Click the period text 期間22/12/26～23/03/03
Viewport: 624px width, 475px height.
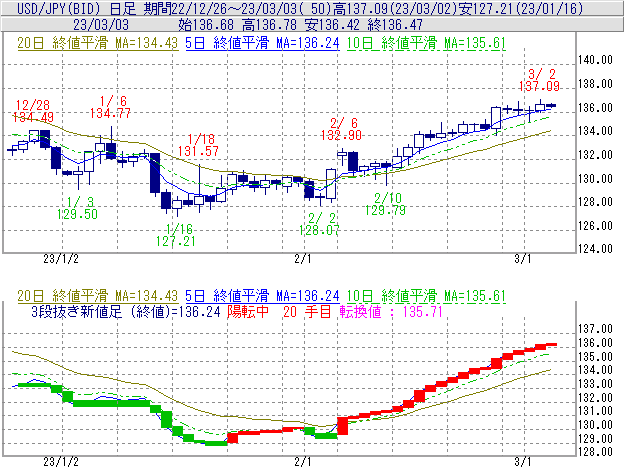[220, 9]
